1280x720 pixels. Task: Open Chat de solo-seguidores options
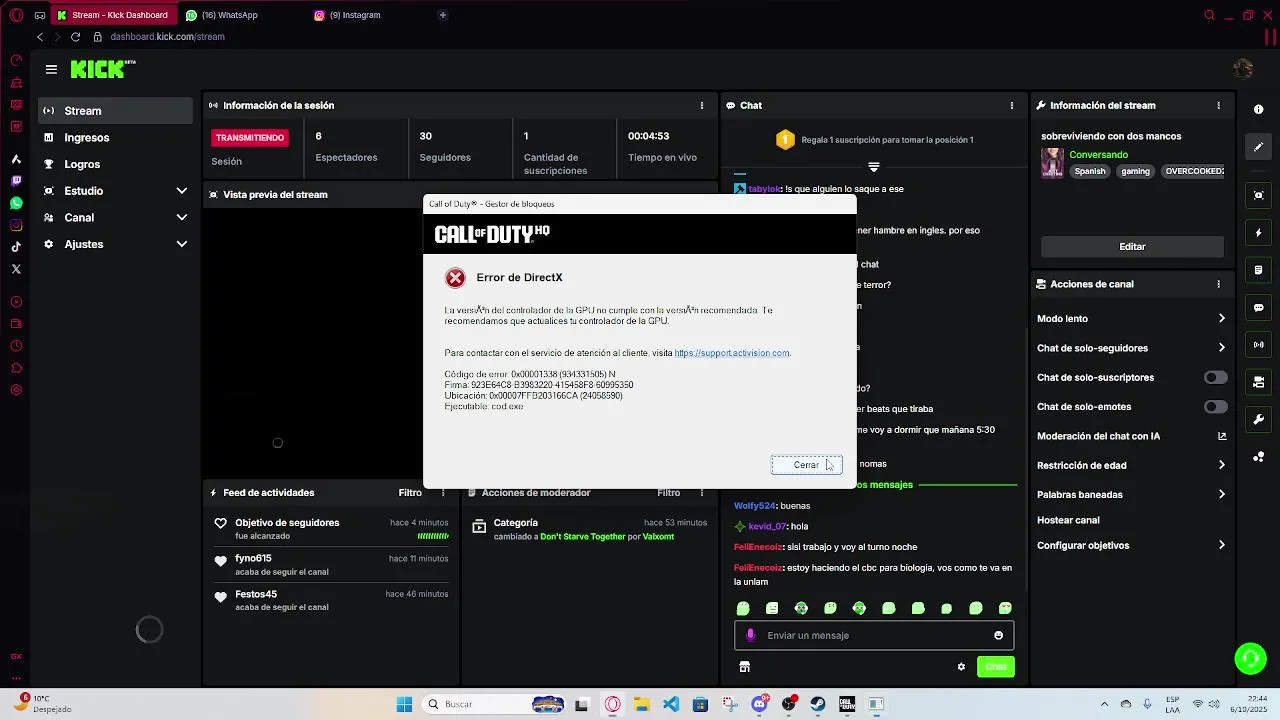tap(1131, 348)
